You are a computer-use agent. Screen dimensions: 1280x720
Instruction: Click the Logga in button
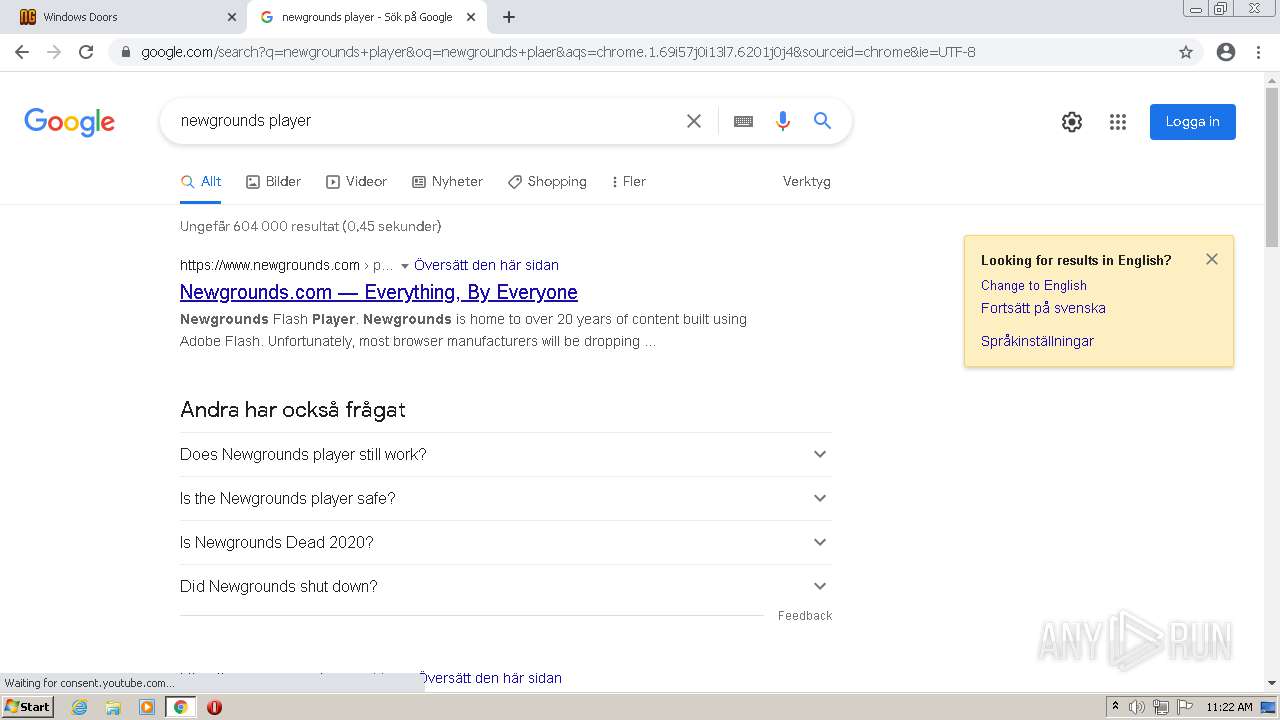(1192, 122)
